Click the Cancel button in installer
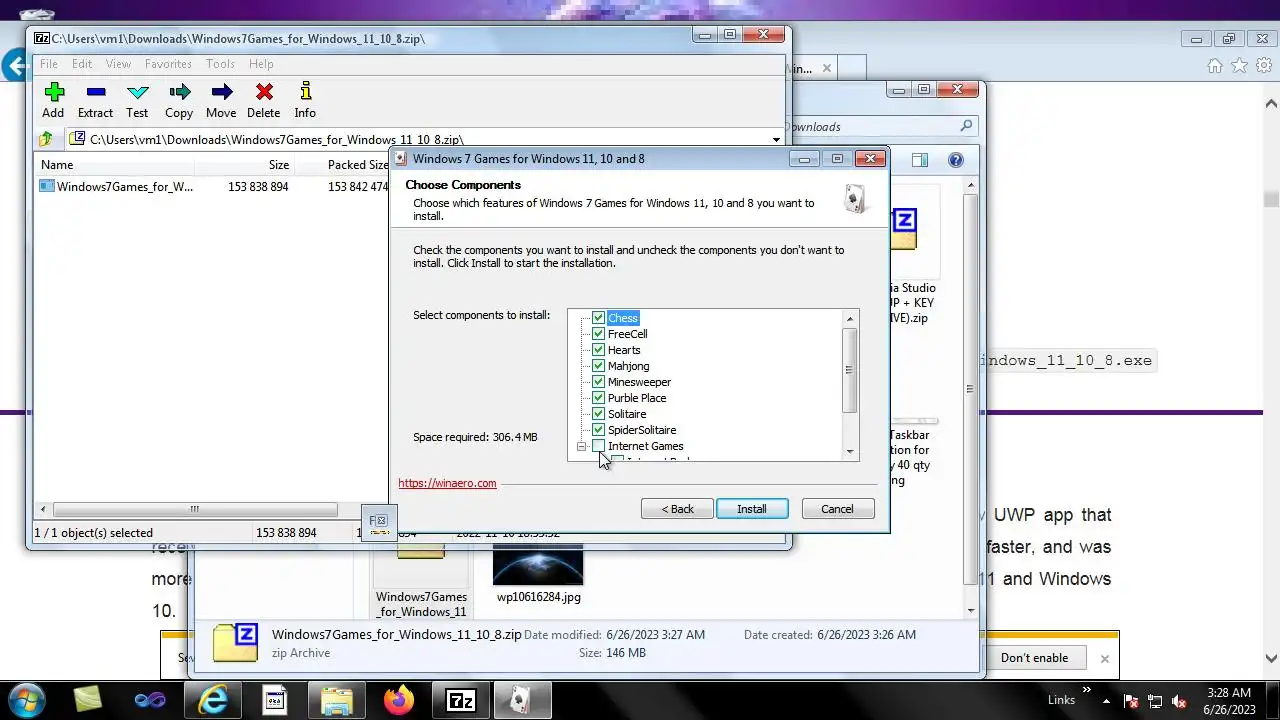This screenshot has height=720, width=1280. [837, 509]
